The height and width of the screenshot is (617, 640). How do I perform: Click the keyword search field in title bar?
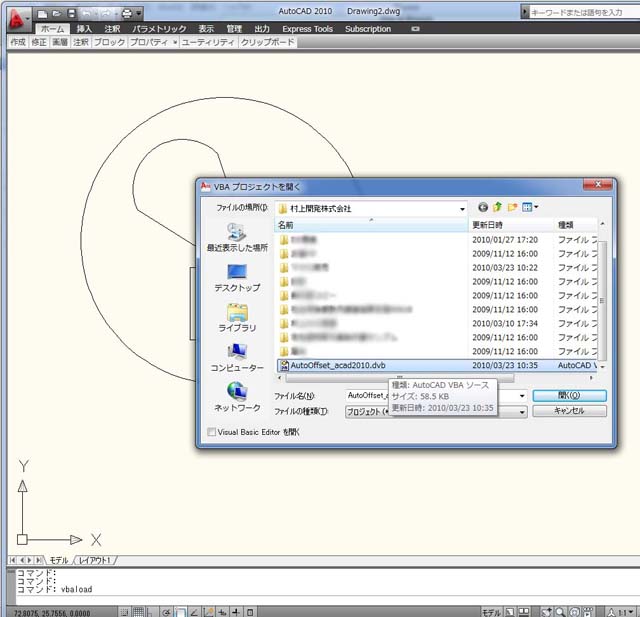tap(584, 13)
